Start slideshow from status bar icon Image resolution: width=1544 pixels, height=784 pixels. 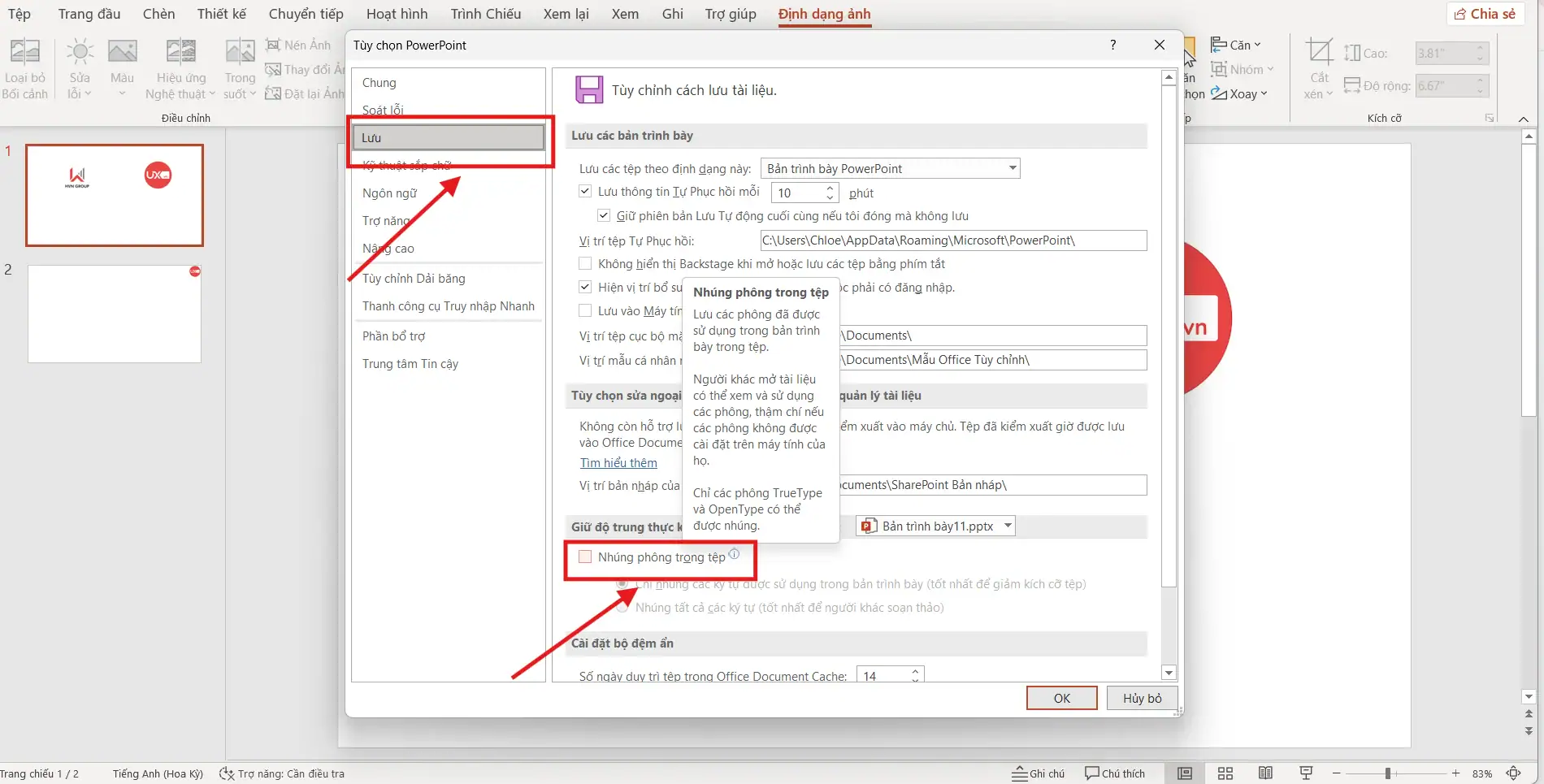[1306, 773]
